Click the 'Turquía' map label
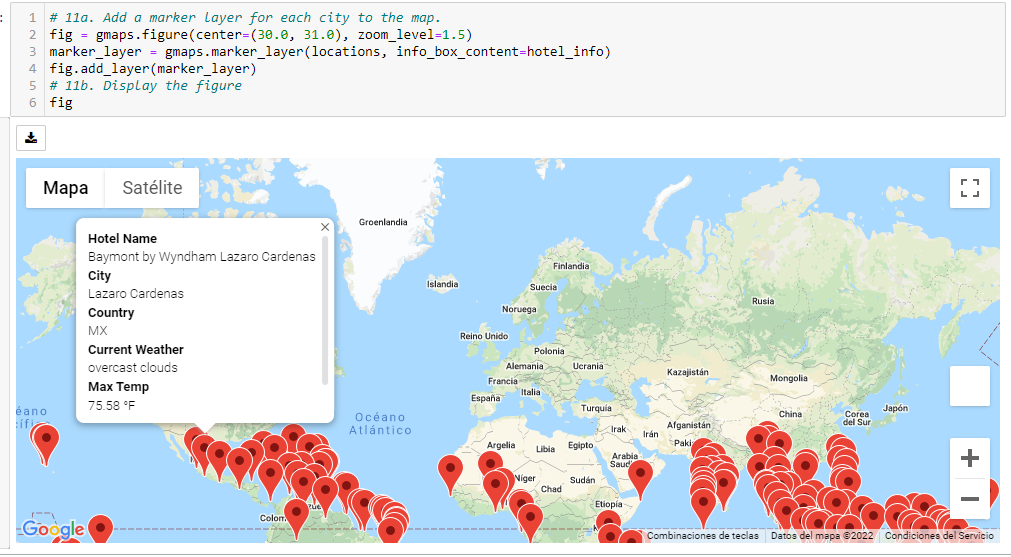Viewport: 1011px width, 557px height. 596,408
